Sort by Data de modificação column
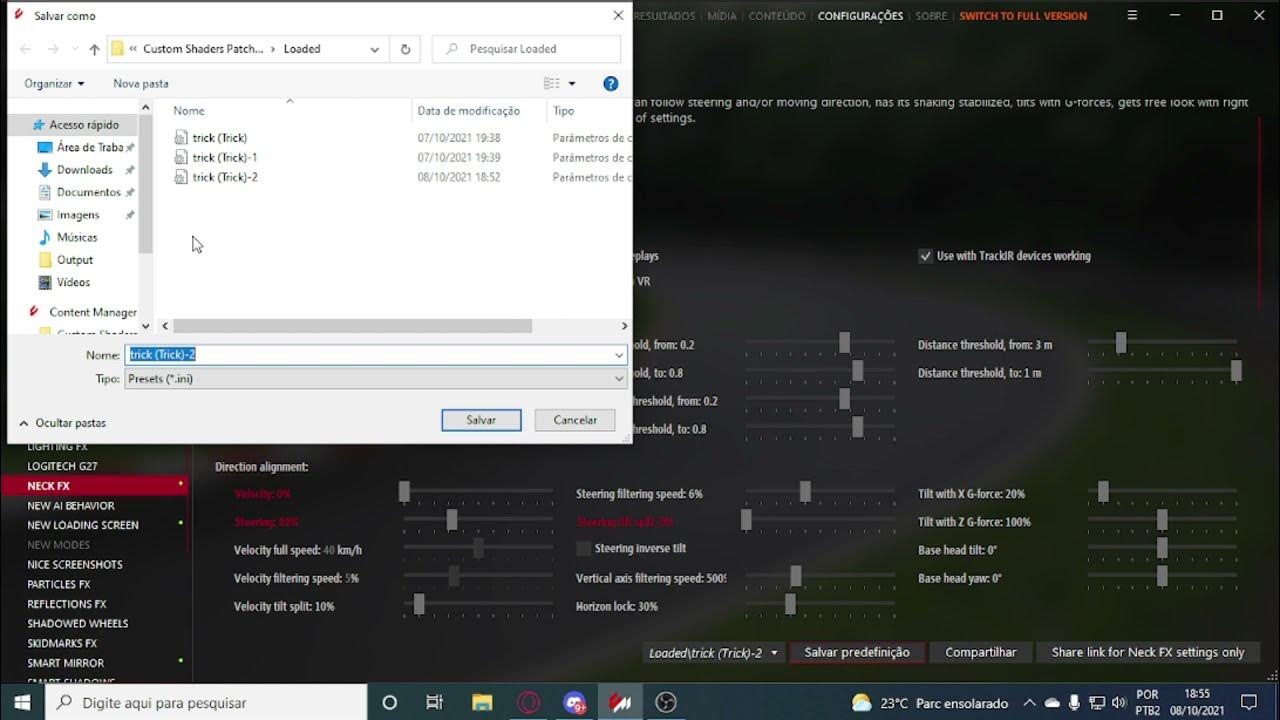The height and width of the screenshot is (720, 1280). coord(468,111)
